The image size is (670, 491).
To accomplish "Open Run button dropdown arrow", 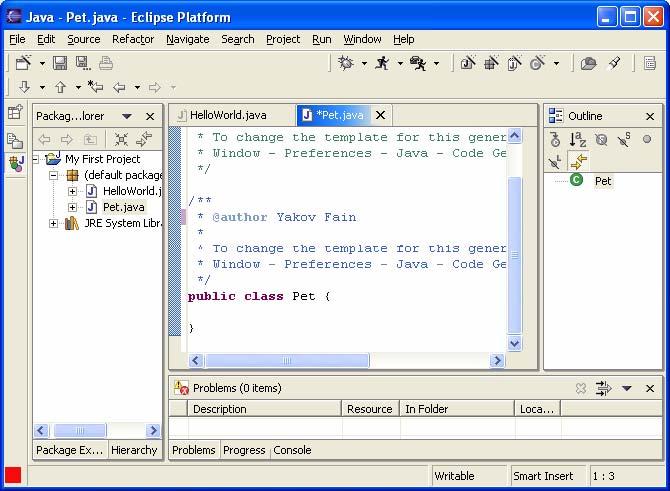I will pos(400,64).
